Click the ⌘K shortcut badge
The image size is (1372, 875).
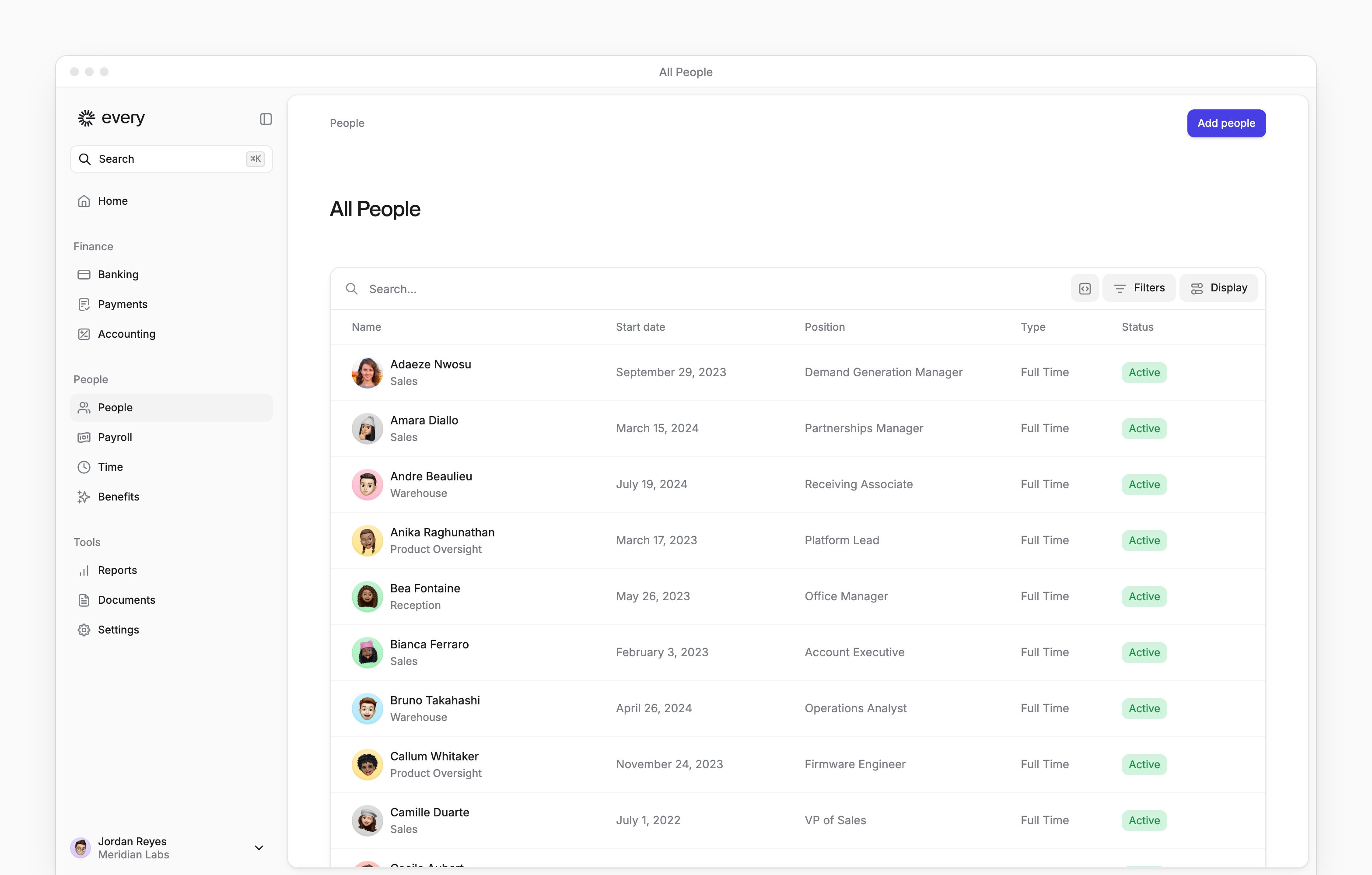pyautogui.click(x=255, y=159)
